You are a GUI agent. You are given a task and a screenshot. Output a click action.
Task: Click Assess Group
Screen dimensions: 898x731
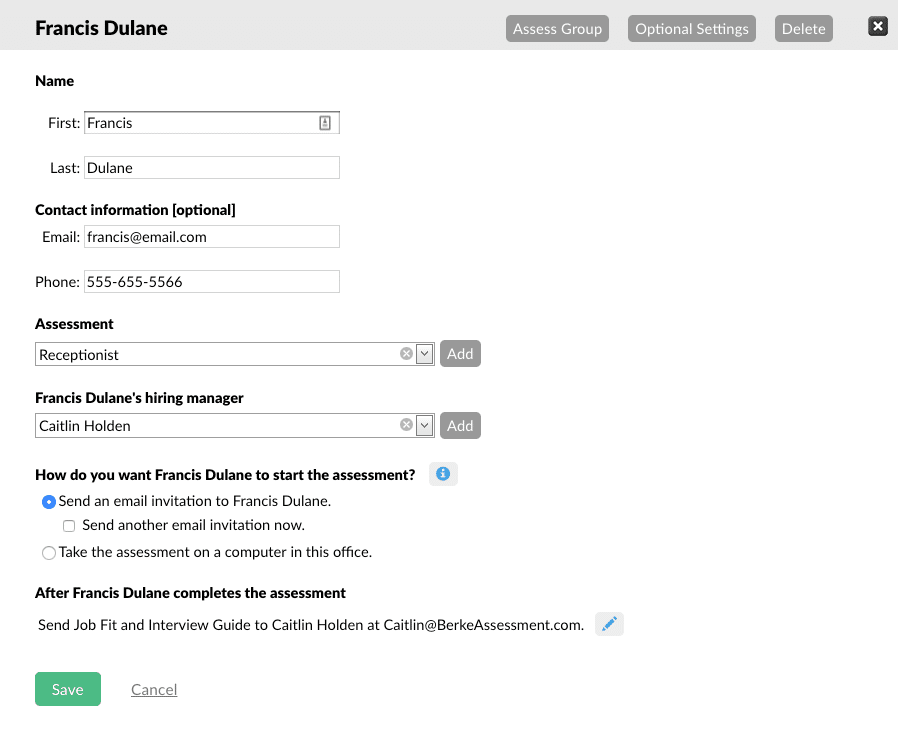pos(557,28)
